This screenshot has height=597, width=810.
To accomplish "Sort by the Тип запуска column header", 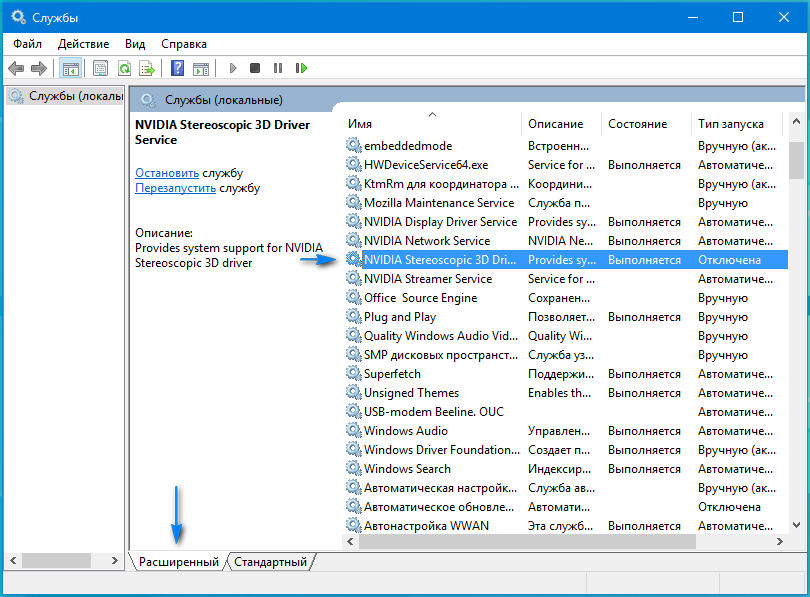I will [x=730, y=124].
